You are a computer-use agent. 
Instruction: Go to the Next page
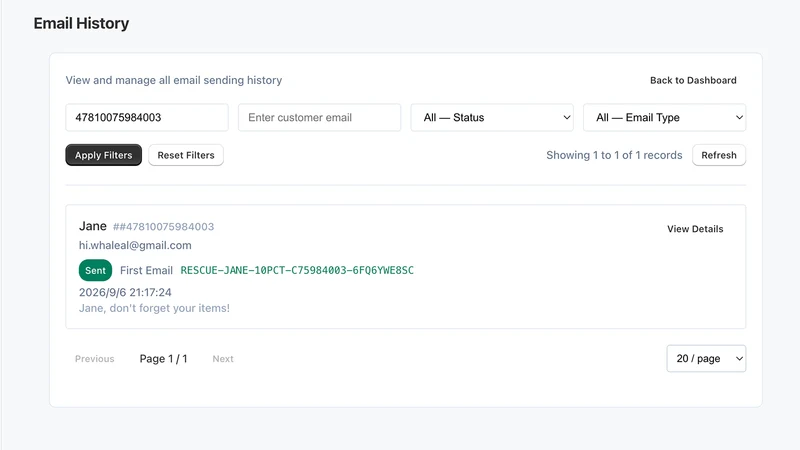(223, 359)
